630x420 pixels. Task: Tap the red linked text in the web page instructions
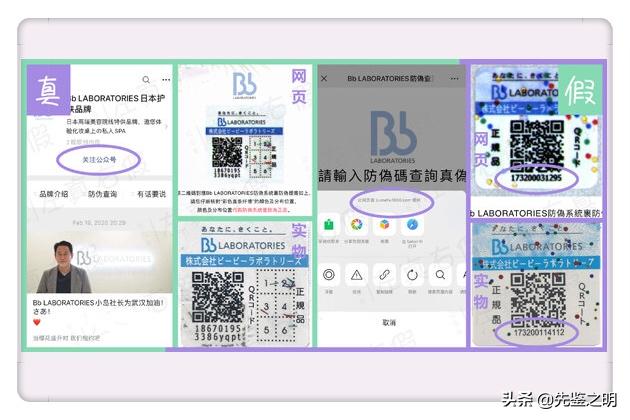[x=260, y=210]
